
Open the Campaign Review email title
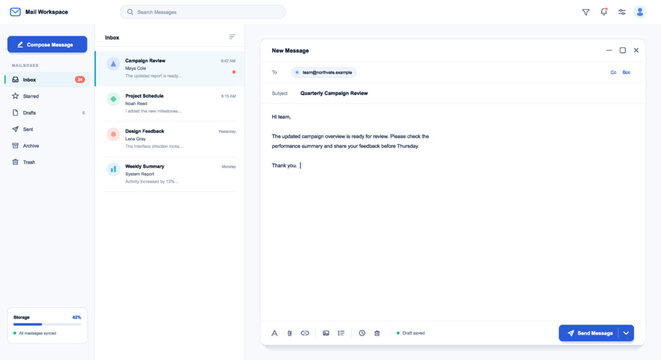(x=145, y=61)
